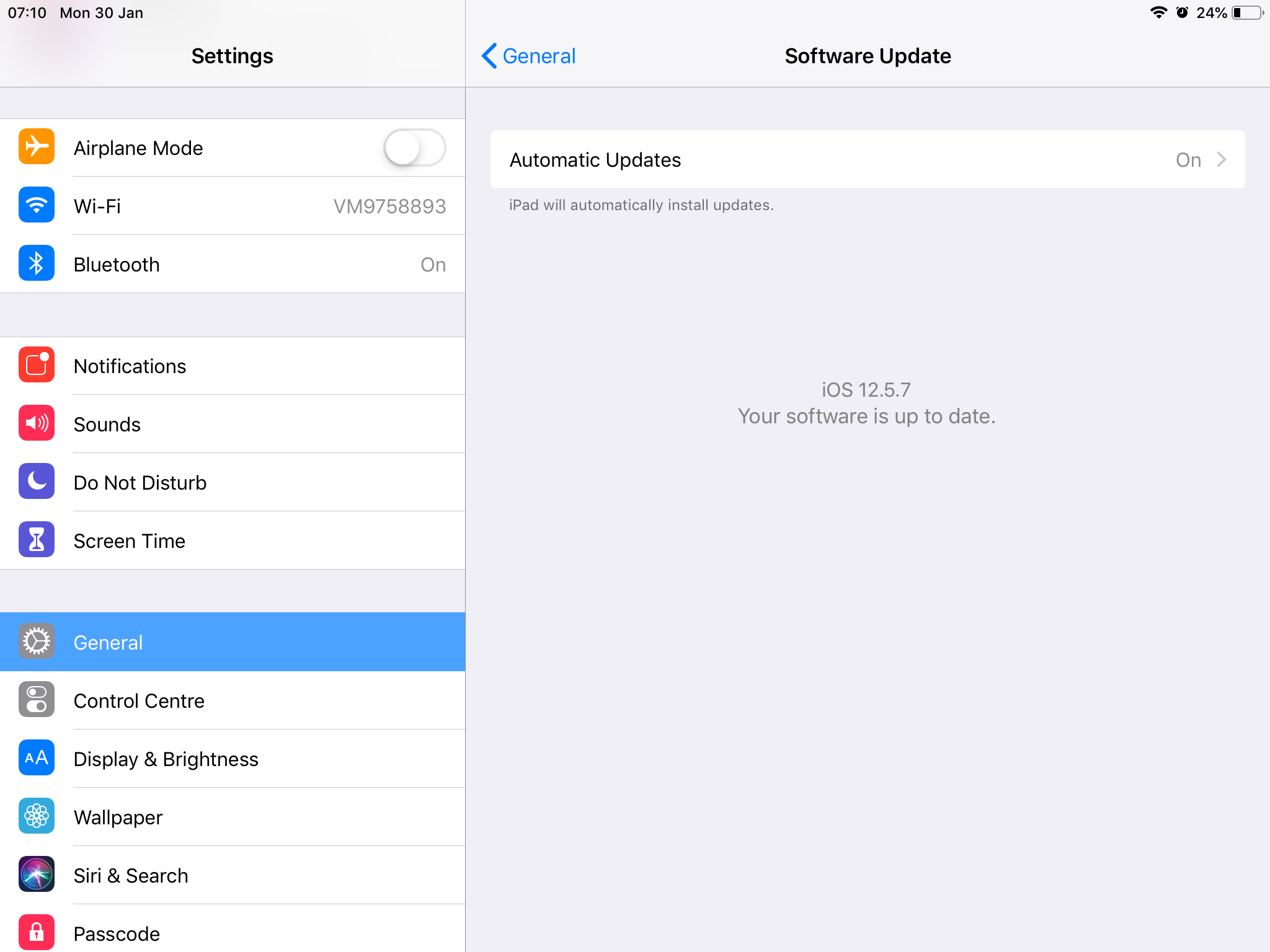Screen dimensions: 1270x952
Task: Select the Do Not Disturb moon icon
Action: (37, 482)
